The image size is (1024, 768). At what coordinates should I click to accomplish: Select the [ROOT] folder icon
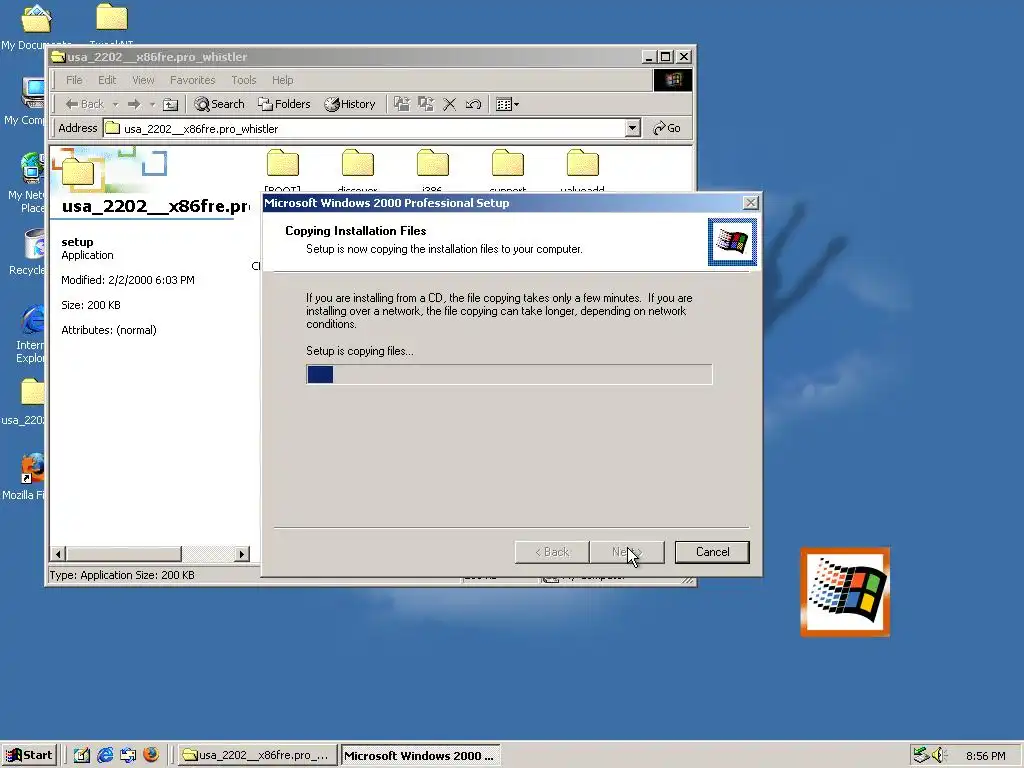pos(283,163)
